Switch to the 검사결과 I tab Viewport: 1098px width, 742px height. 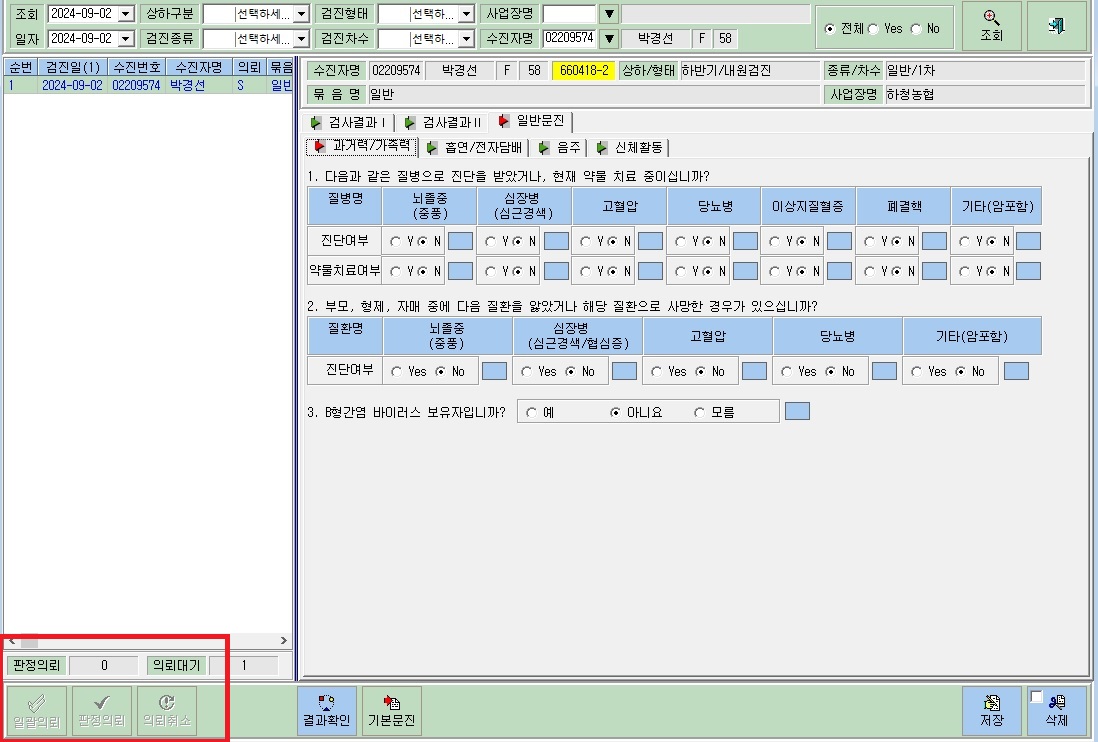tap(349, 122)
